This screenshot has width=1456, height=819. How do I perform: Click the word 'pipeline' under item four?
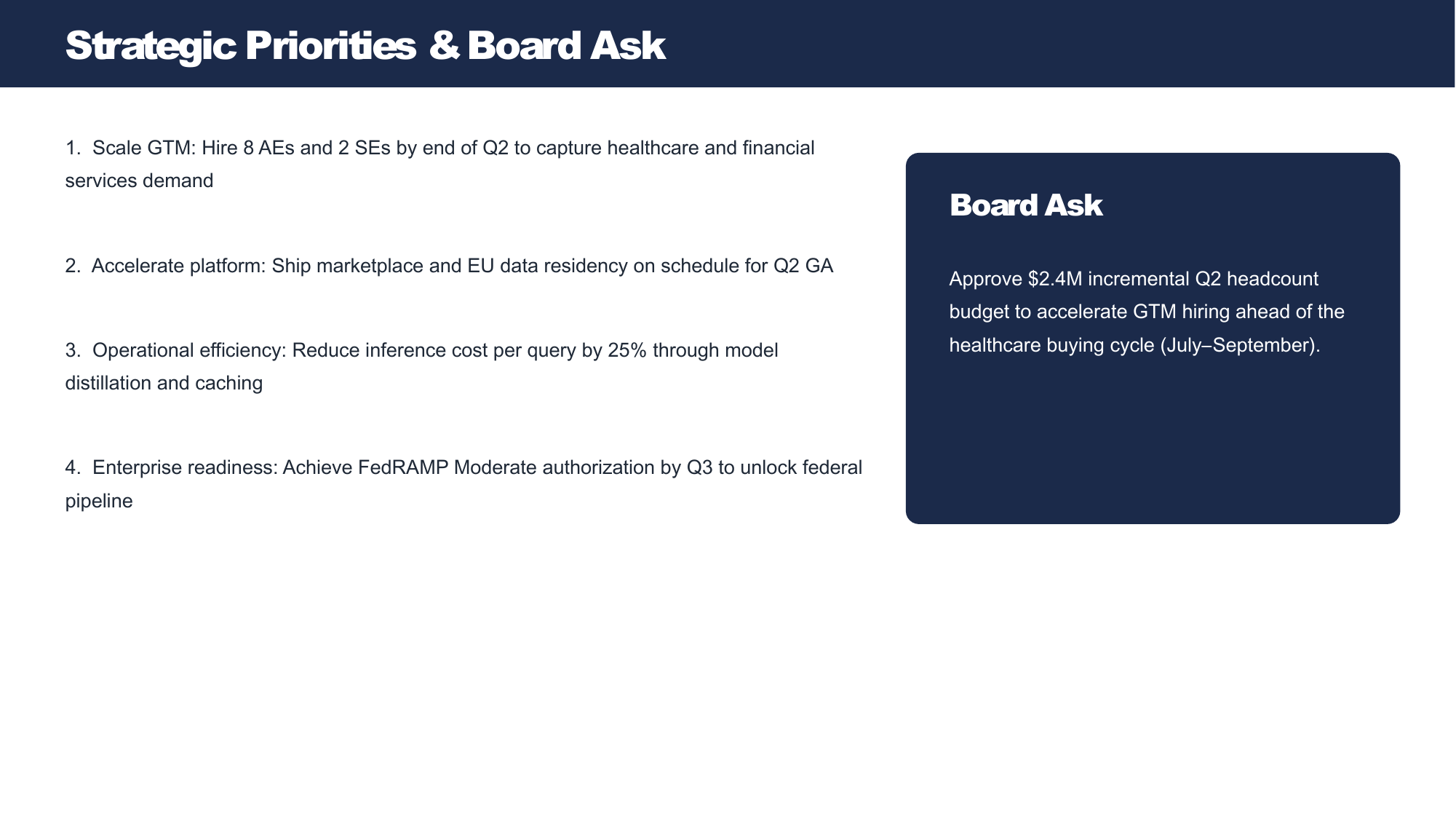pos(99,501)
